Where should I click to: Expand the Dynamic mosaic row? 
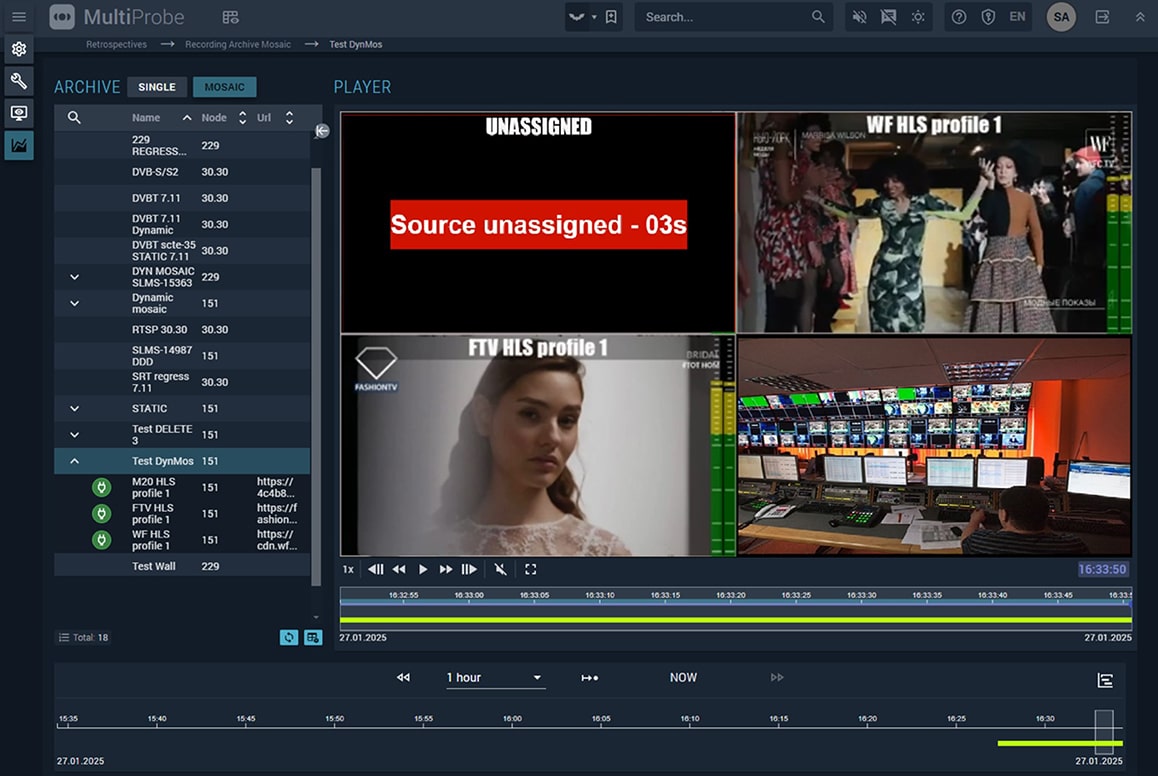(x=75, y=303)
